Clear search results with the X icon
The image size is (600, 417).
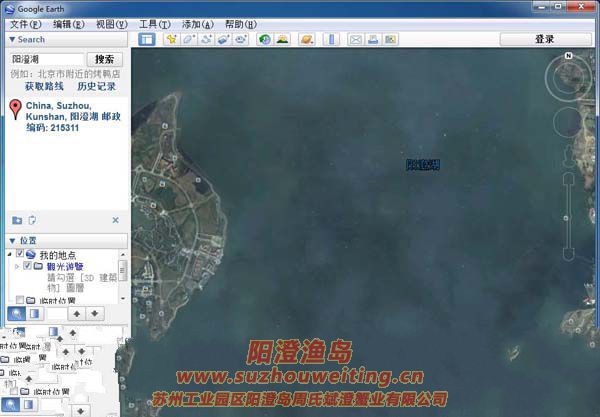(x=115, y=220)
